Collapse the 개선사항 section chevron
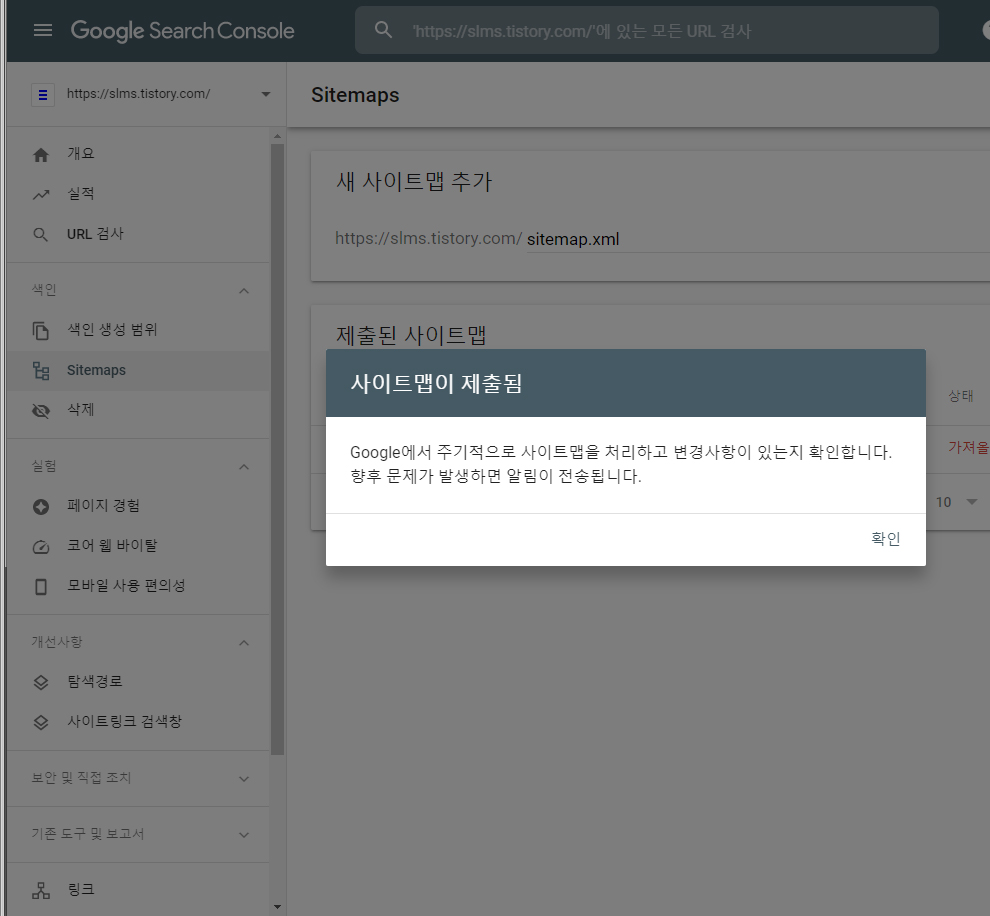Viewport: 990px width, 916px height. click(244, 643)
